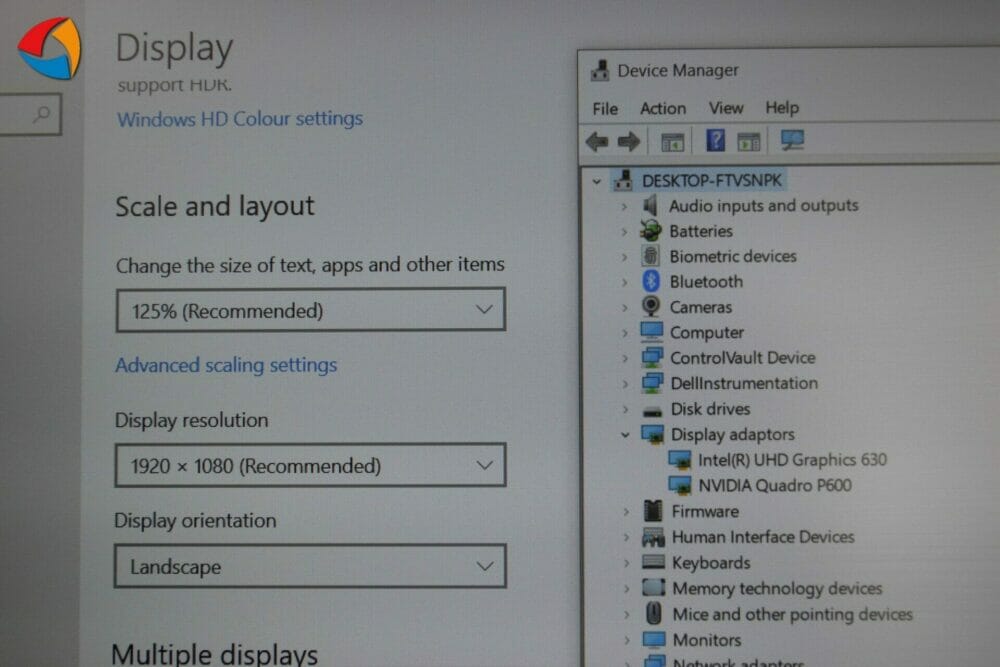Select 'Biometric devices' label
Screen dimensions: 1000x667
pyautogui.click(x=733, y=256)
